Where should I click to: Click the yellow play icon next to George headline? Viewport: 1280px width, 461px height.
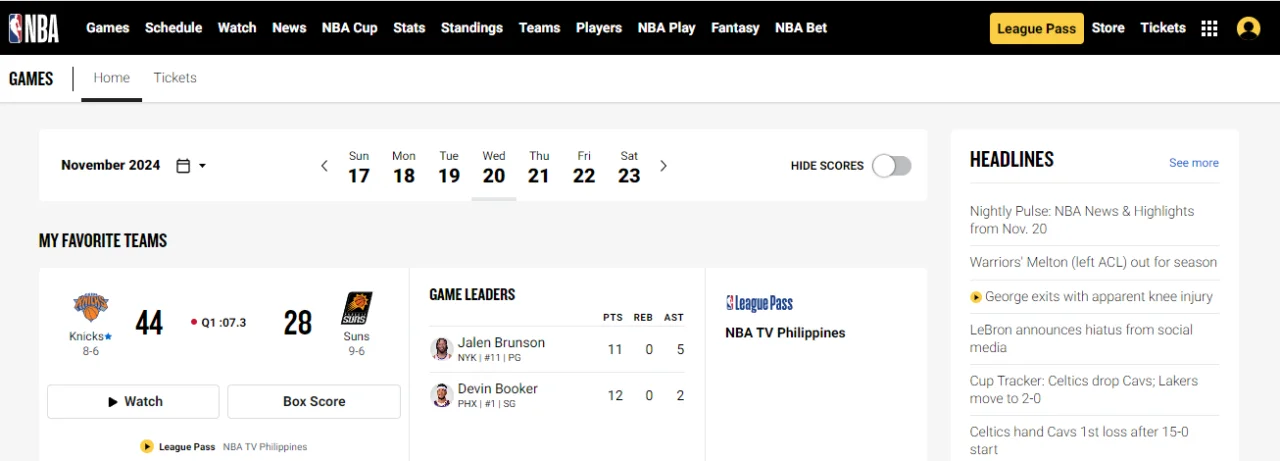976,297
